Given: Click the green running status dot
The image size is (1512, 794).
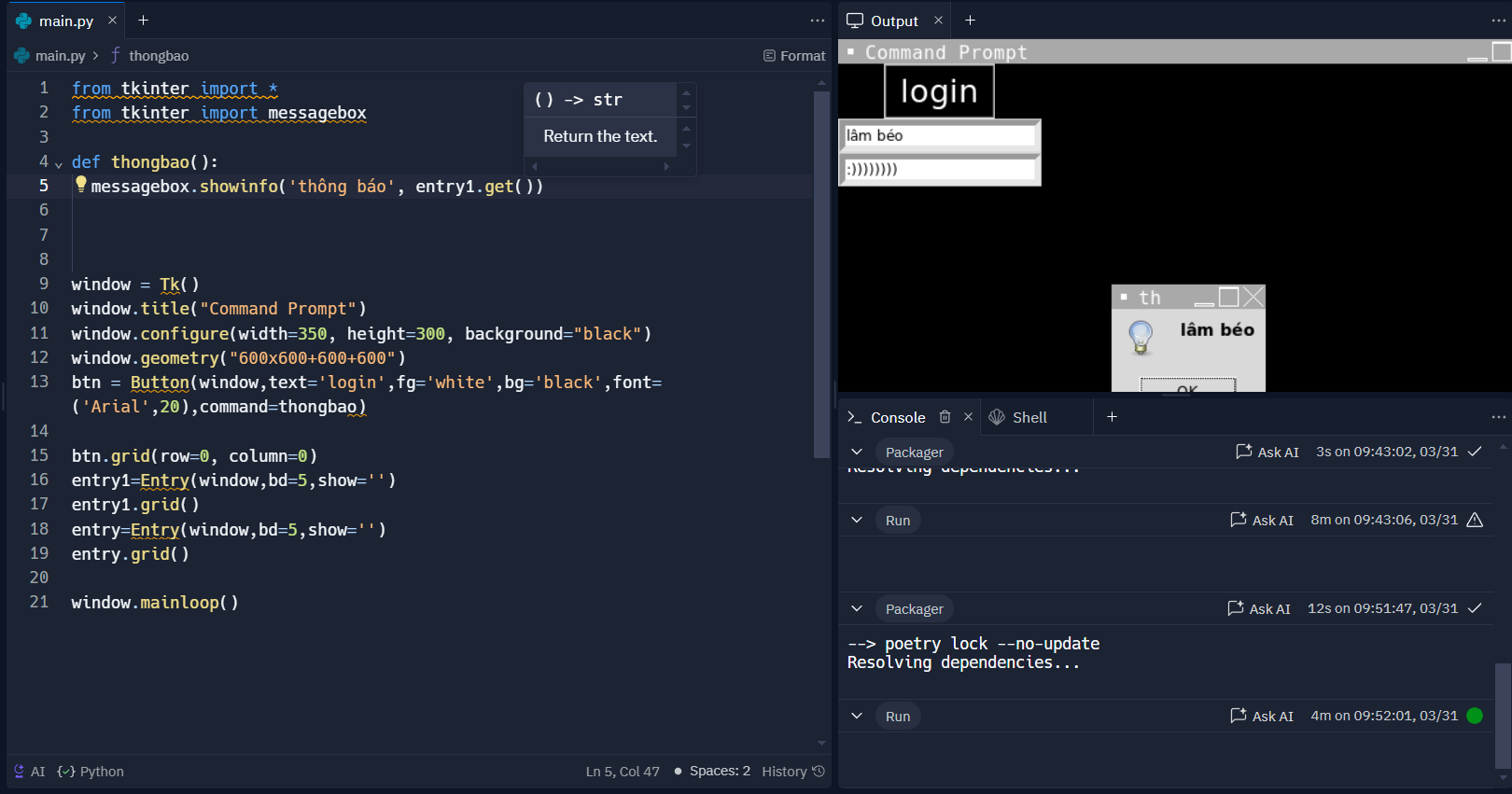Looking at the screenshot, I should tap(1475, 716).
